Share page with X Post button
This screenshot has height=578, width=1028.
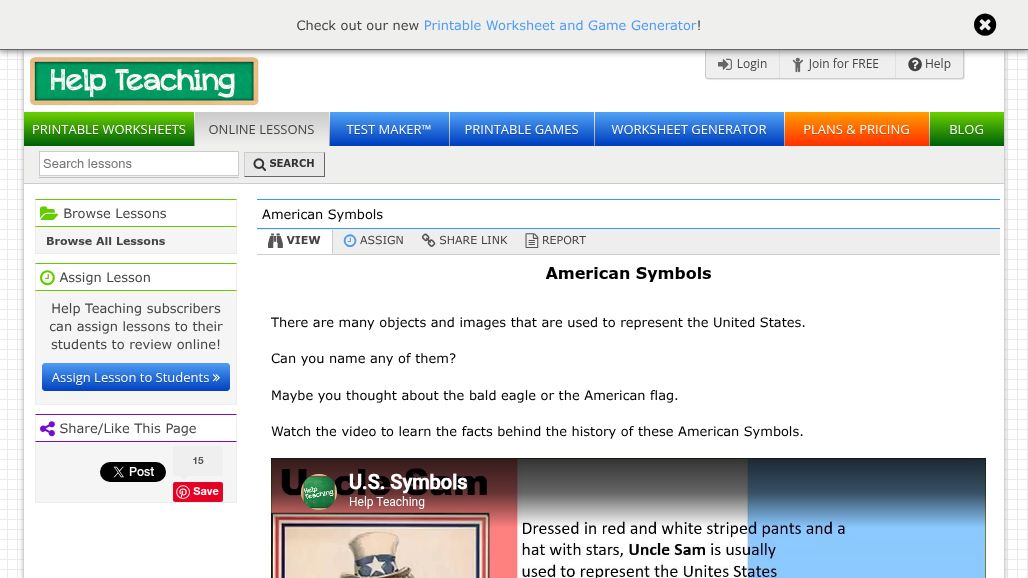click(133, 472)
